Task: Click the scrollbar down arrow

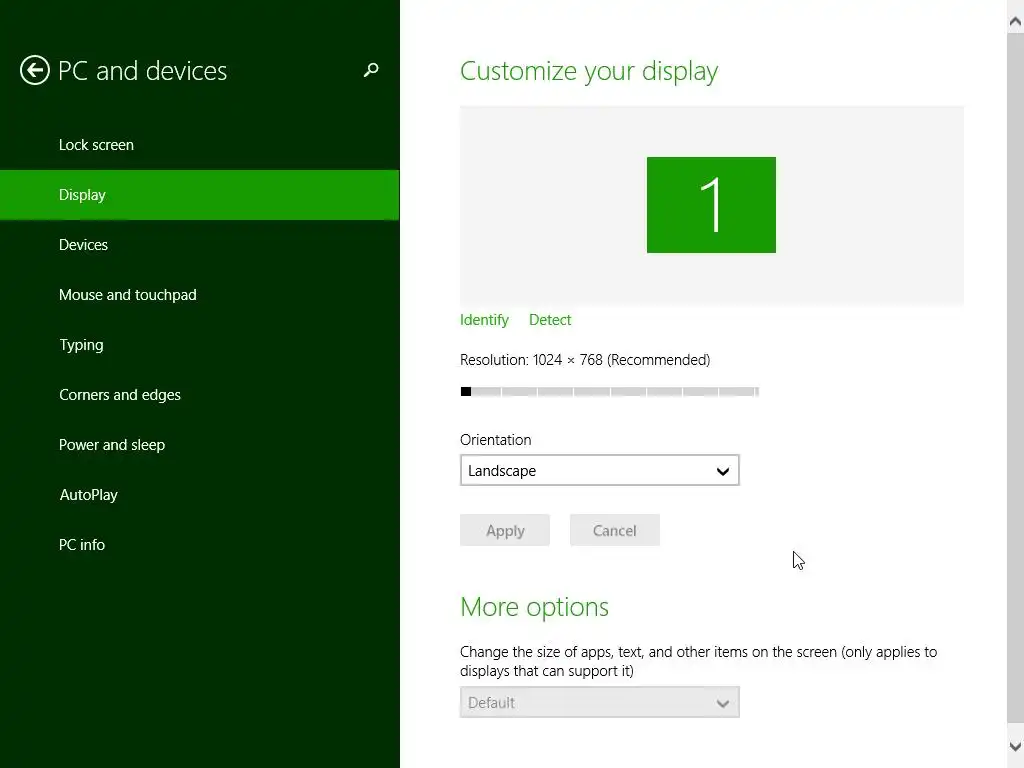Action: (1015, 746)
